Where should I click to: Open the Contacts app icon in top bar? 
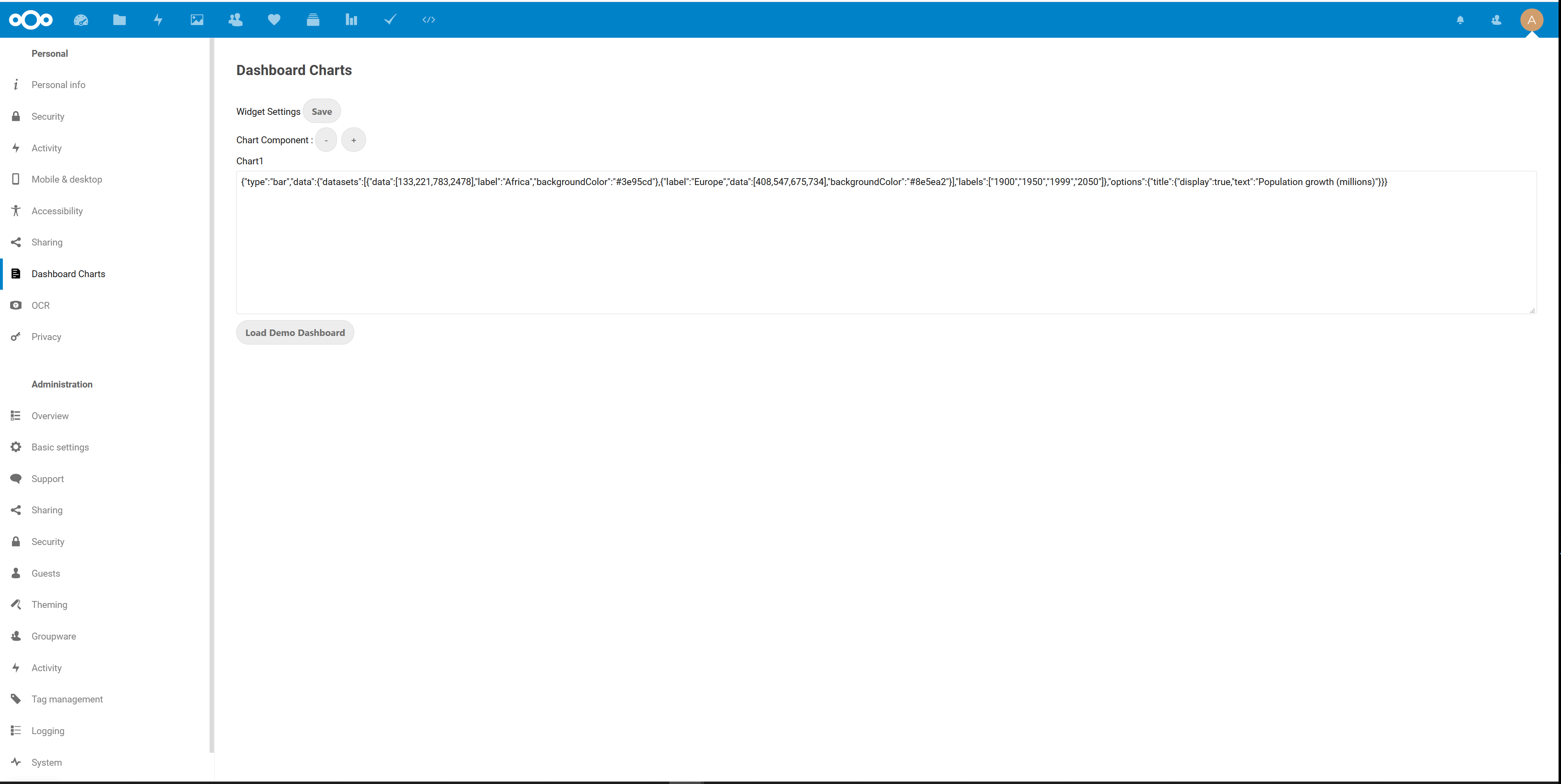tap(236, 20)
